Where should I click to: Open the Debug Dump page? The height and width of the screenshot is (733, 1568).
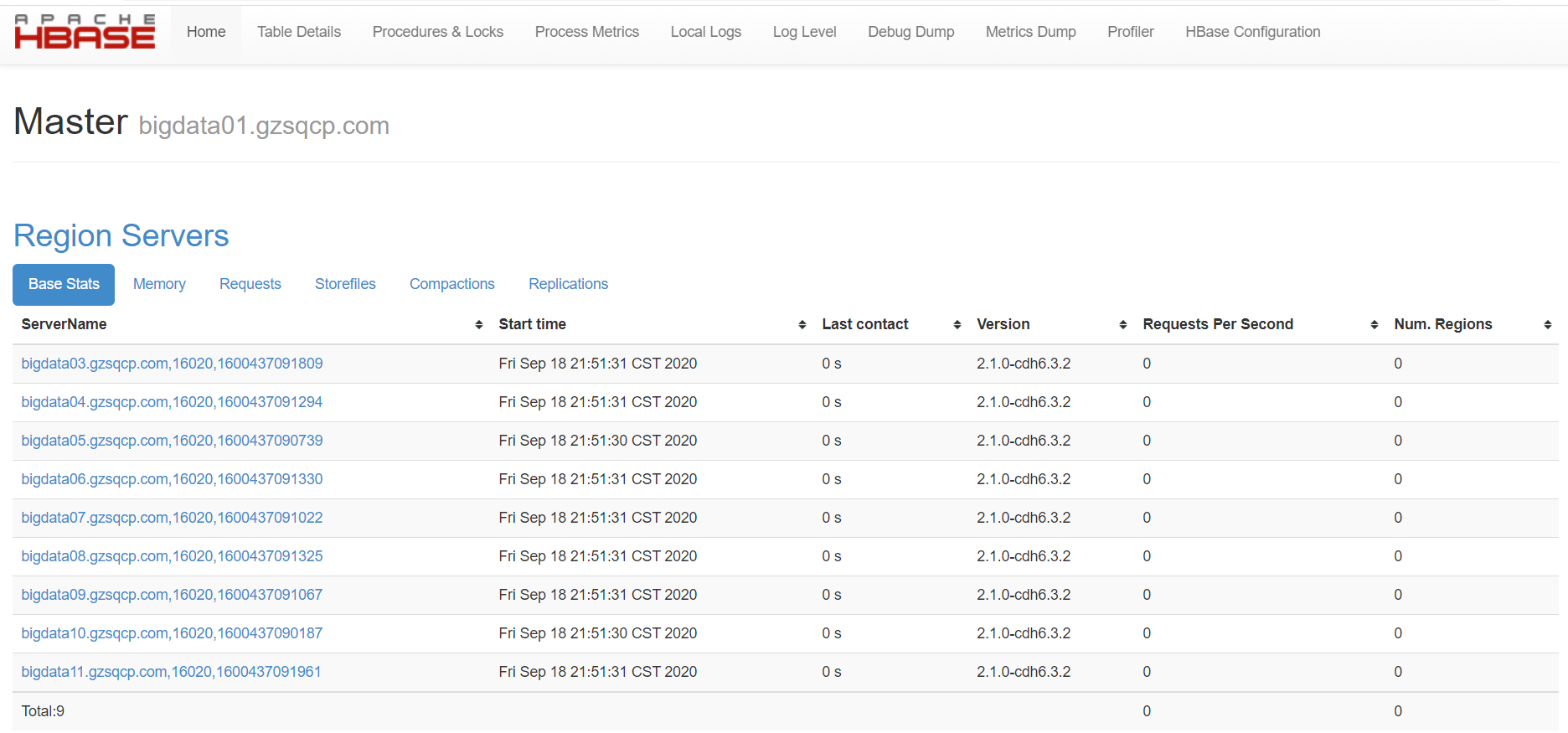(911, 32)
